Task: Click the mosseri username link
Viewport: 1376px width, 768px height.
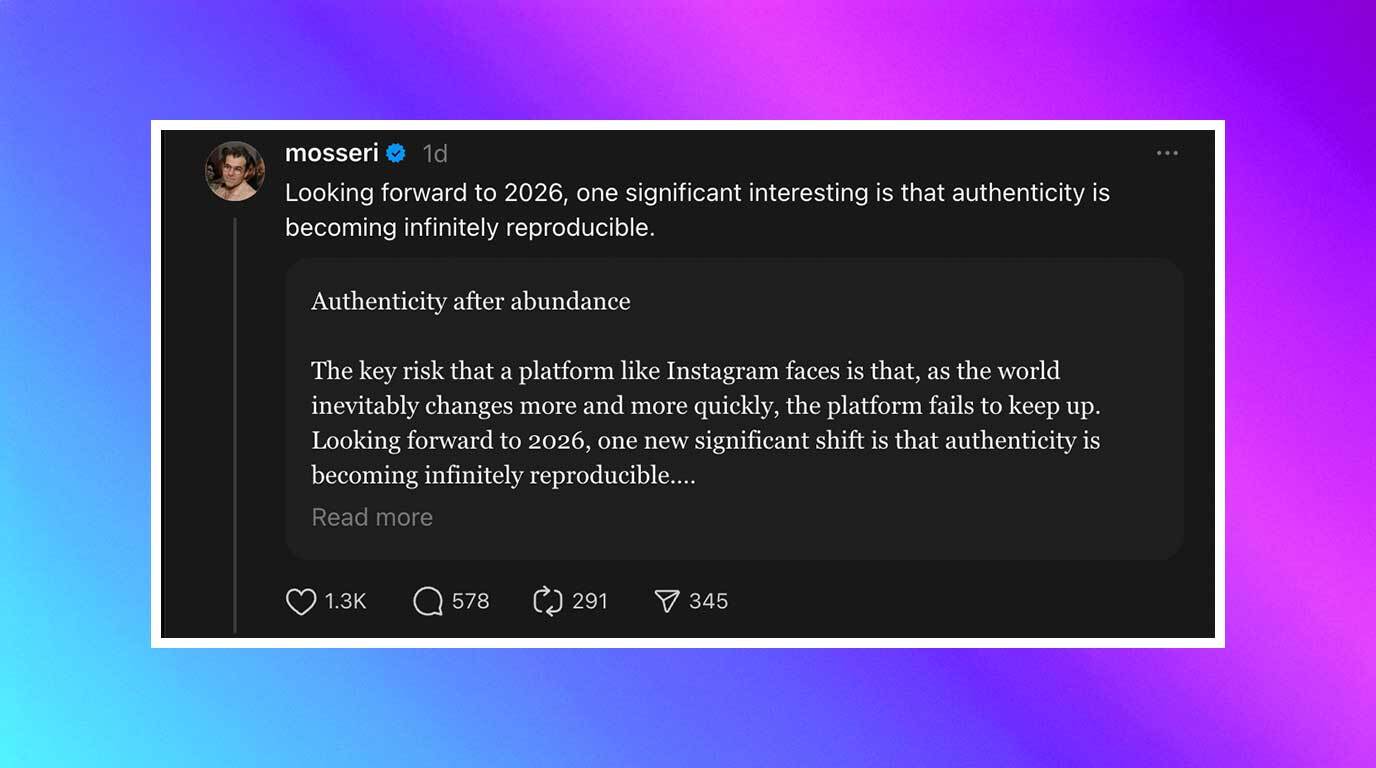Action: [333, 153]
